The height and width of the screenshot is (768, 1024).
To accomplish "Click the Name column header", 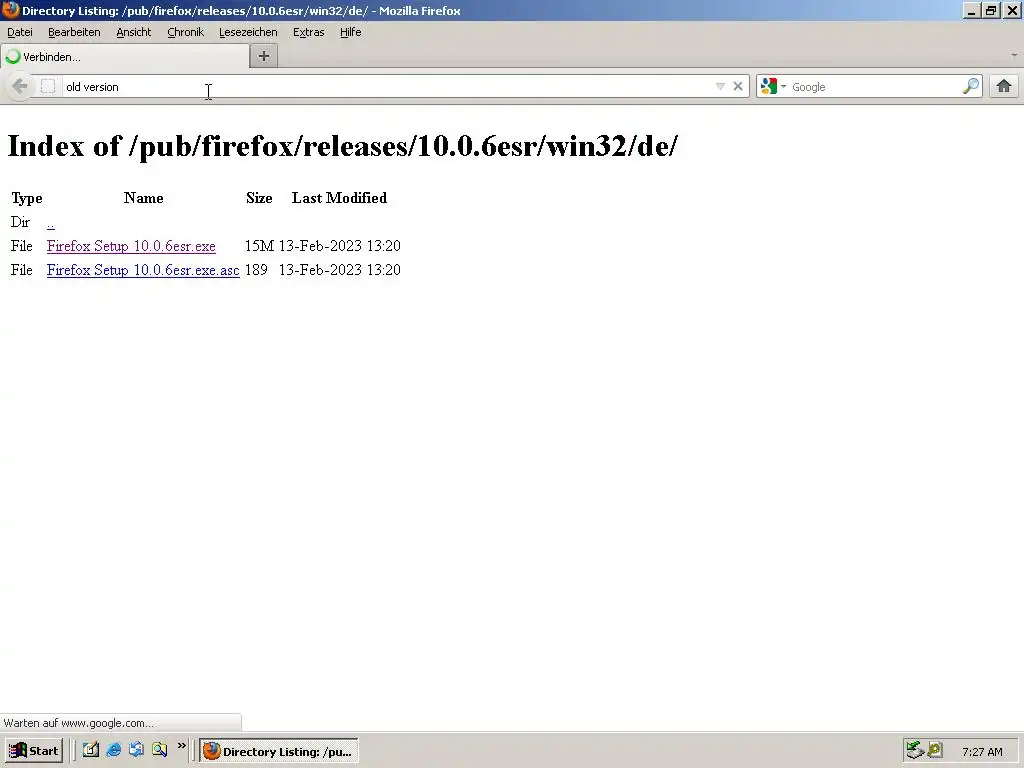I will (144, 198).
